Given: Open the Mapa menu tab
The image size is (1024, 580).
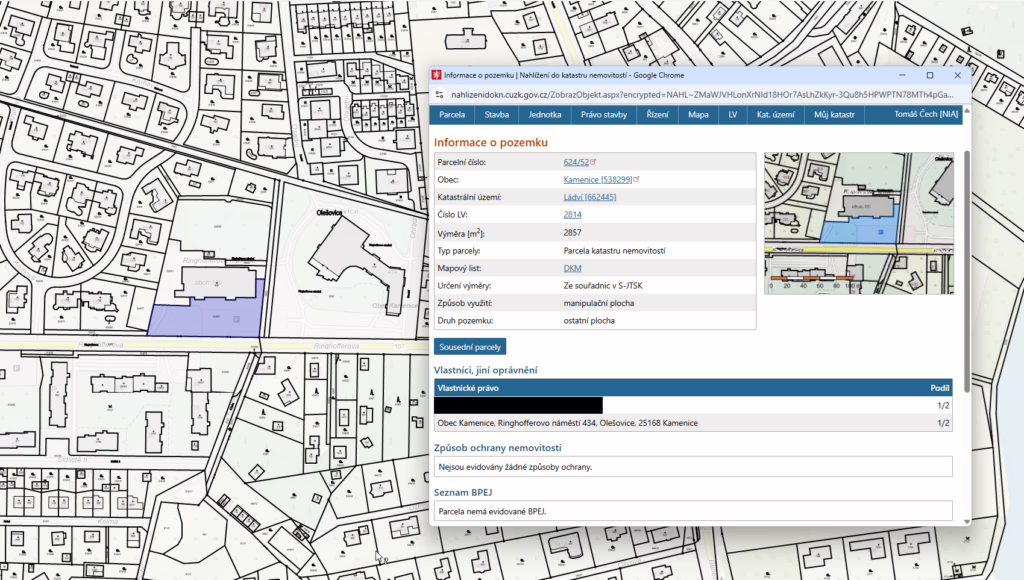Looking at the screenshot, I should [697, 114].
